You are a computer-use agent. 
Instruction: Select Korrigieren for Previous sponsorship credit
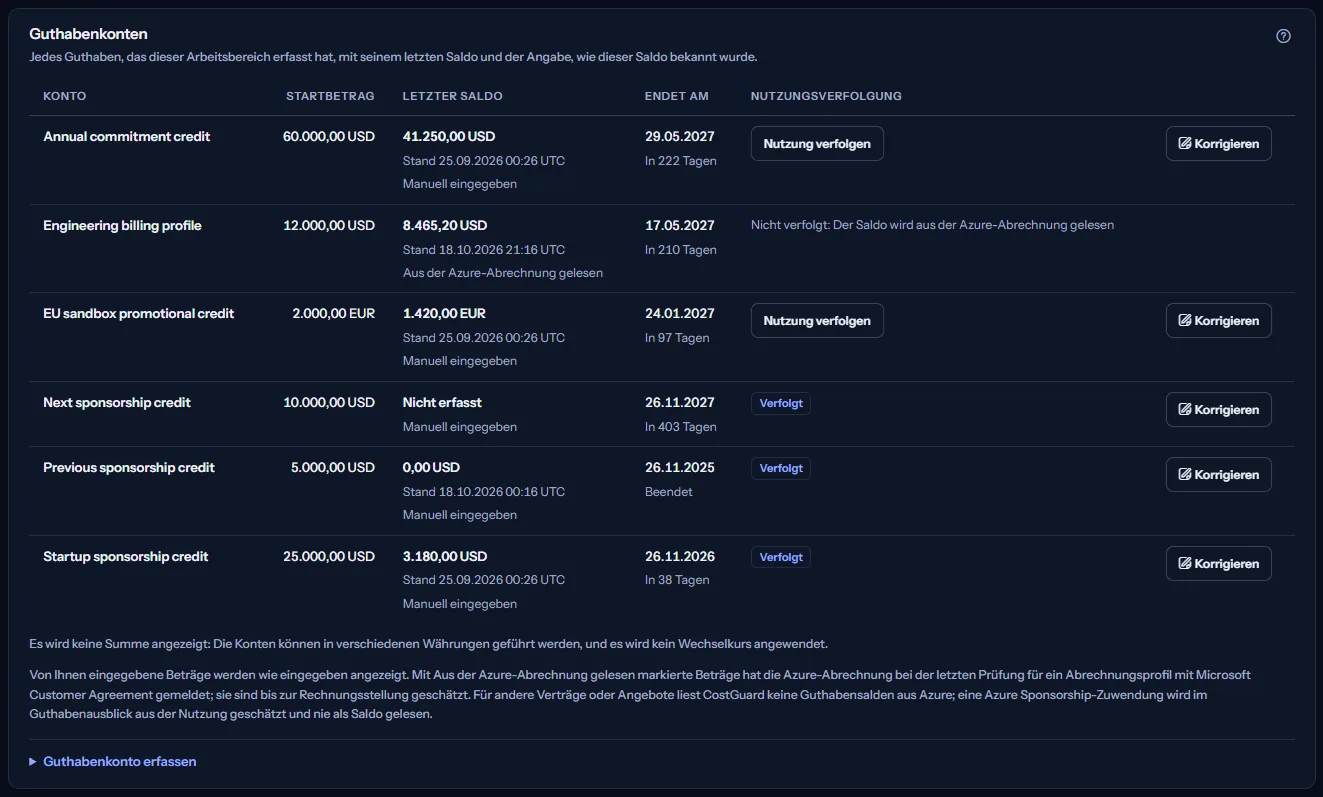1218,475
